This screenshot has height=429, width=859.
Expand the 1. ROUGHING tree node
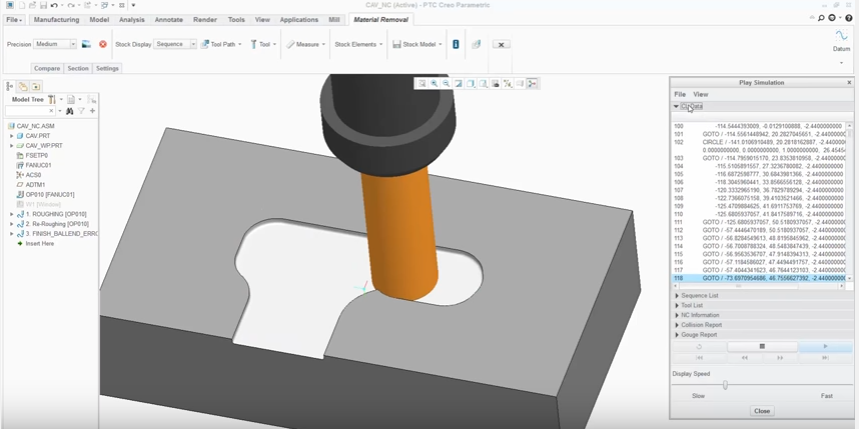point(11,214)
